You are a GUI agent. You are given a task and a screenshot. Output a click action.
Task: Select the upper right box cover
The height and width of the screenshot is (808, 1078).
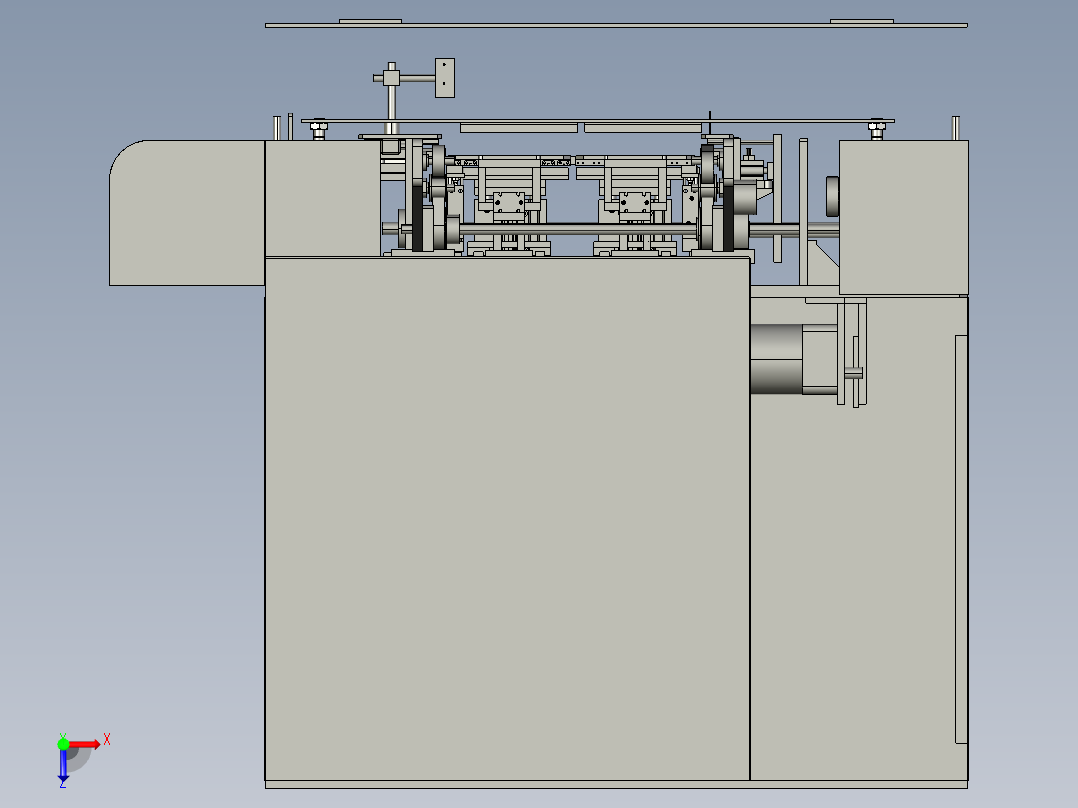[x=903, y=217]
